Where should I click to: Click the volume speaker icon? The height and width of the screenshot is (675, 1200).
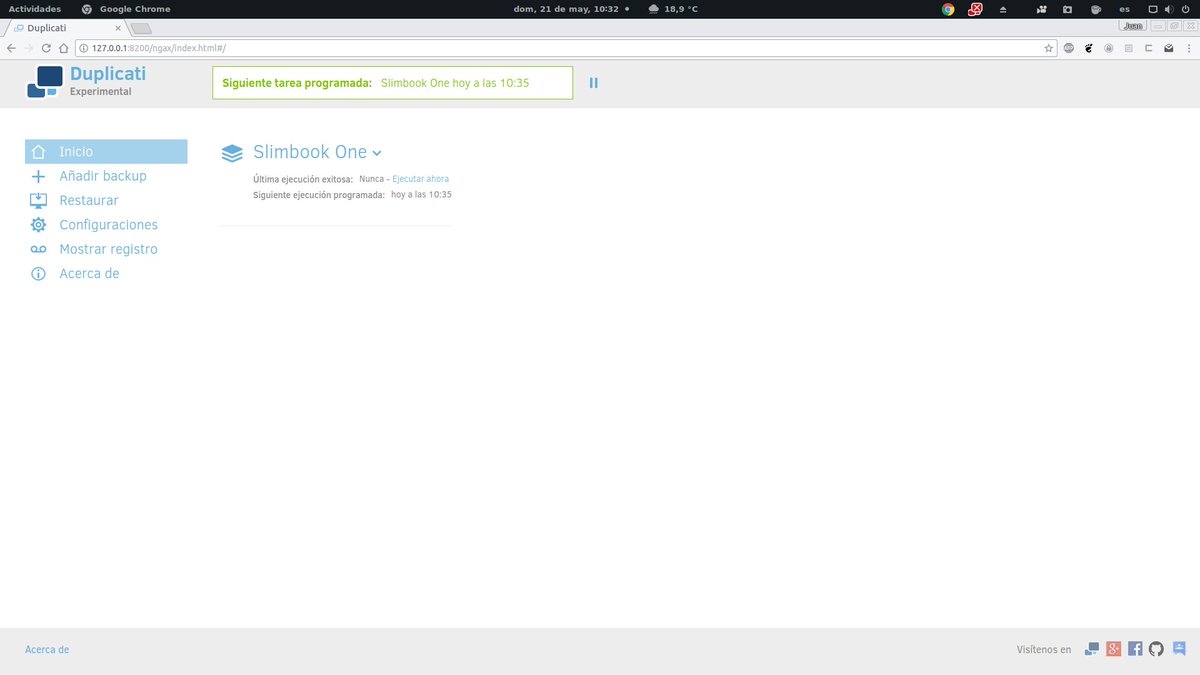tap(1169, 9)
